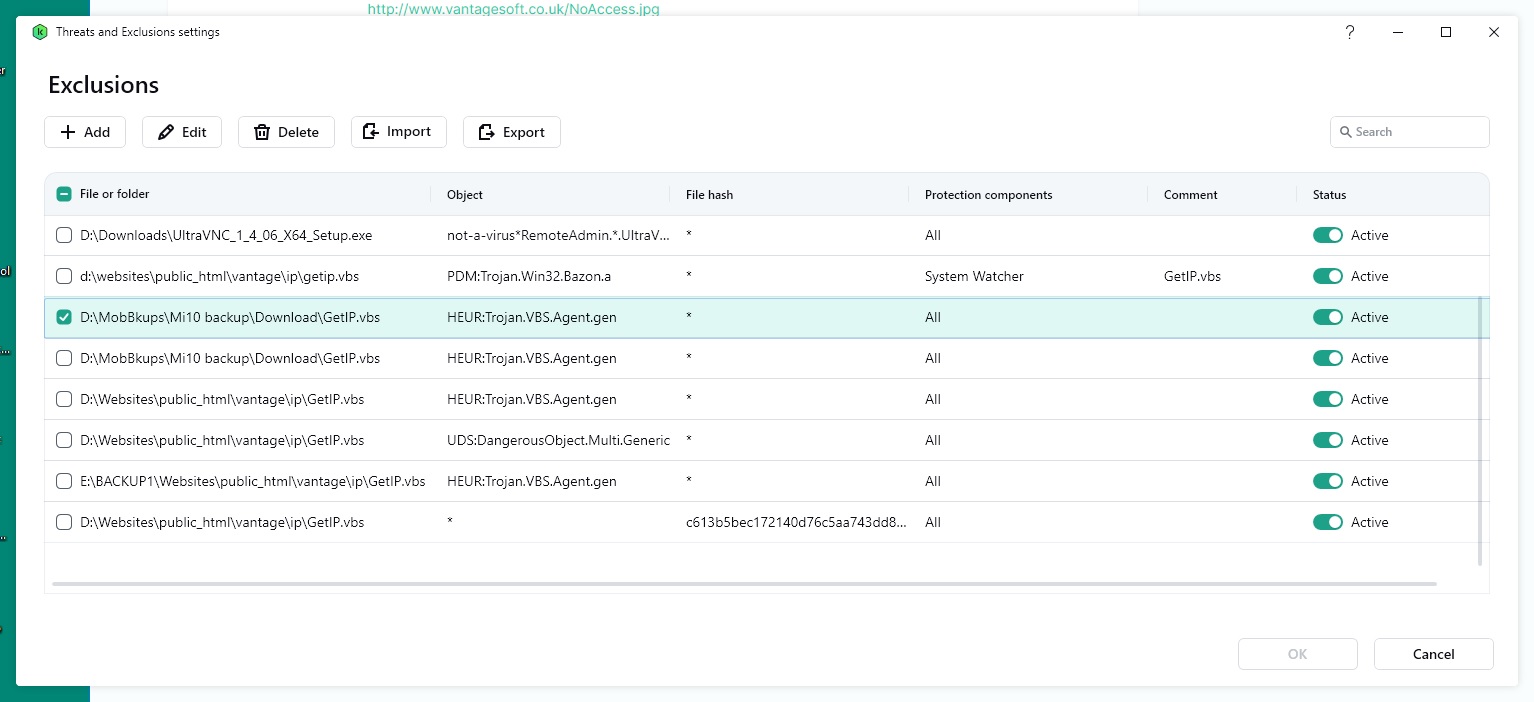Click the Cancel button
Viewport: 1534px width, 702px height.
(x=1433, y=654)
